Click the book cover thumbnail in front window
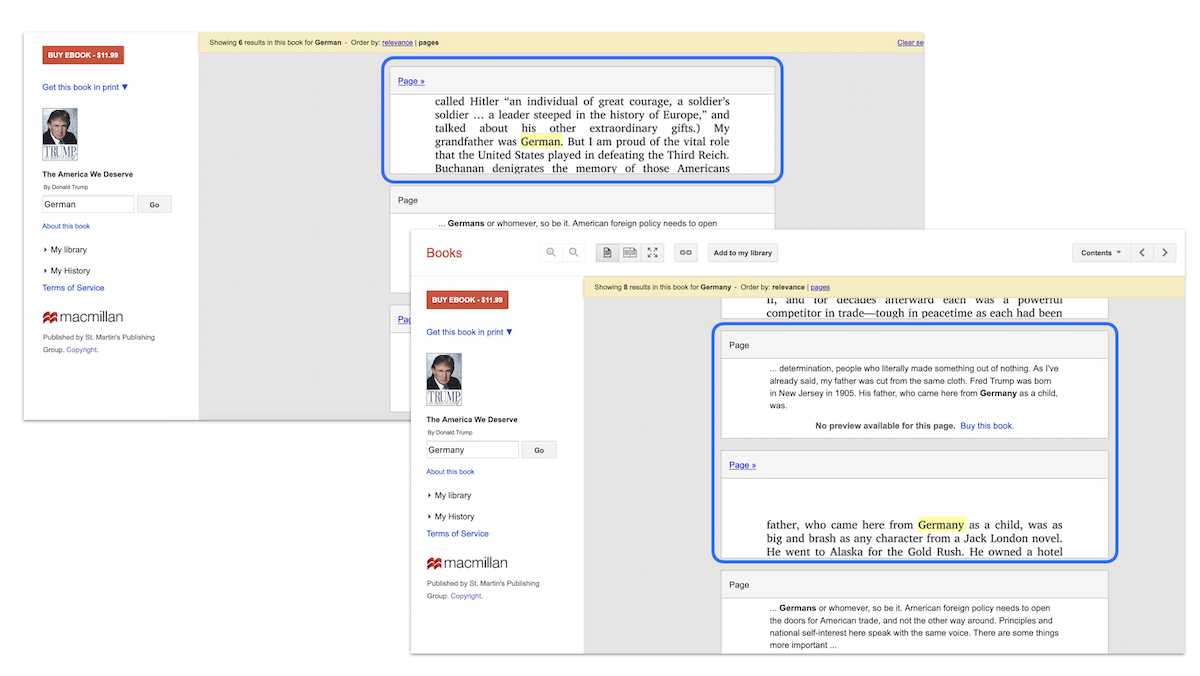 (x=444, y=379)
